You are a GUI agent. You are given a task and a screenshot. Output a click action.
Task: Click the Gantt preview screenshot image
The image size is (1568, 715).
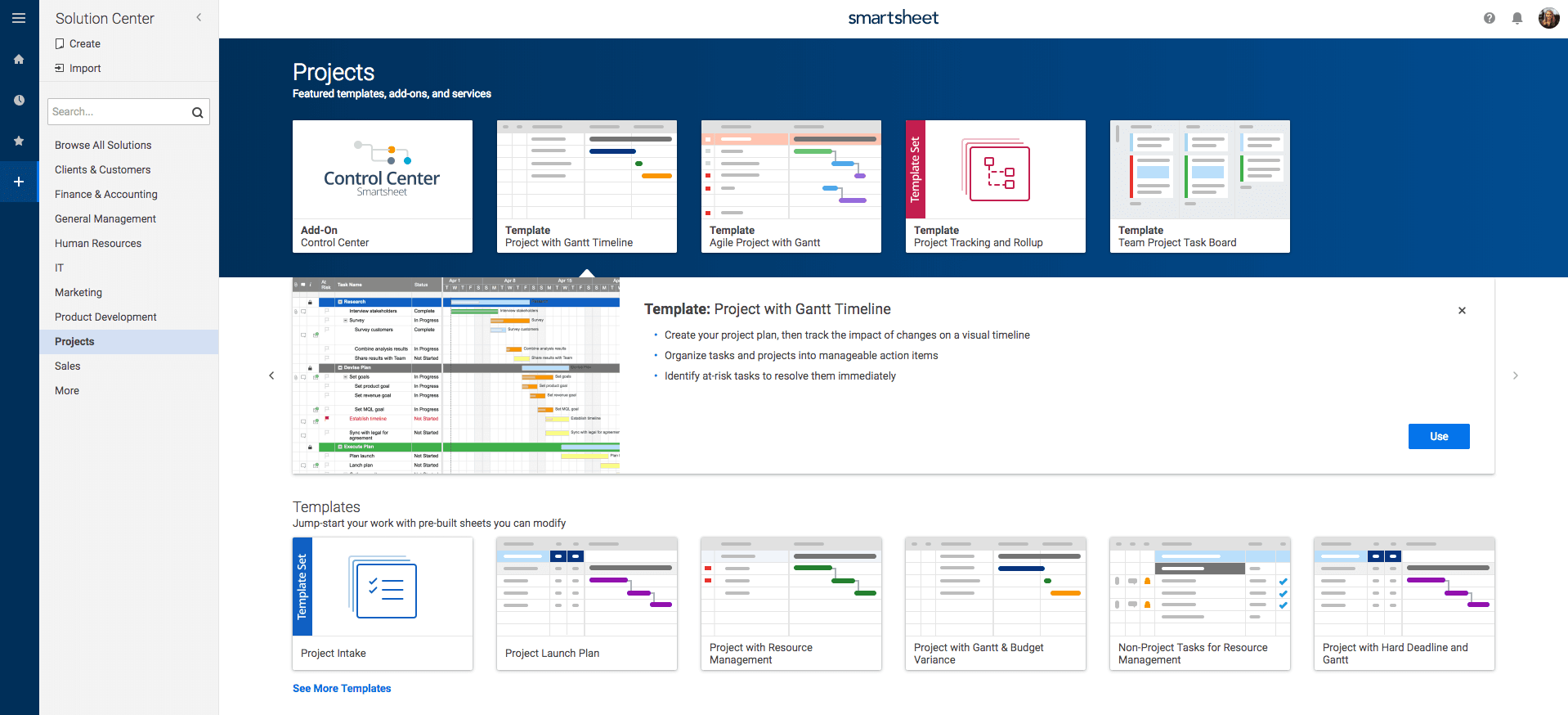456,375
